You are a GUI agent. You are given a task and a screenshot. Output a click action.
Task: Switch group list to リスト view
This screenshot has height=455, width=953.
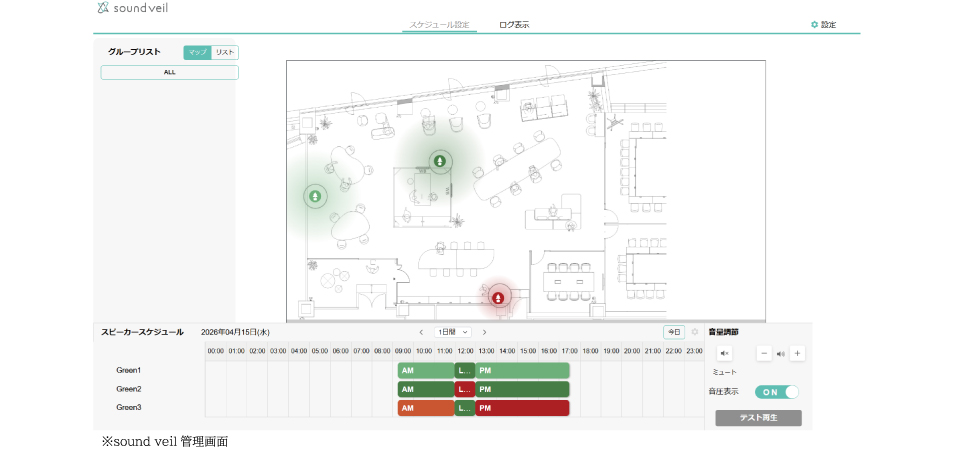(x=225, y=53)
